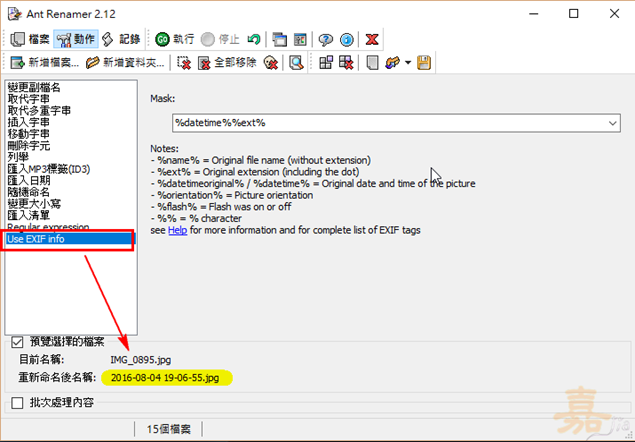Select 取代多重字串 action
The height and width of the screenshot is (442, 635).
click(x=39, y=111)
